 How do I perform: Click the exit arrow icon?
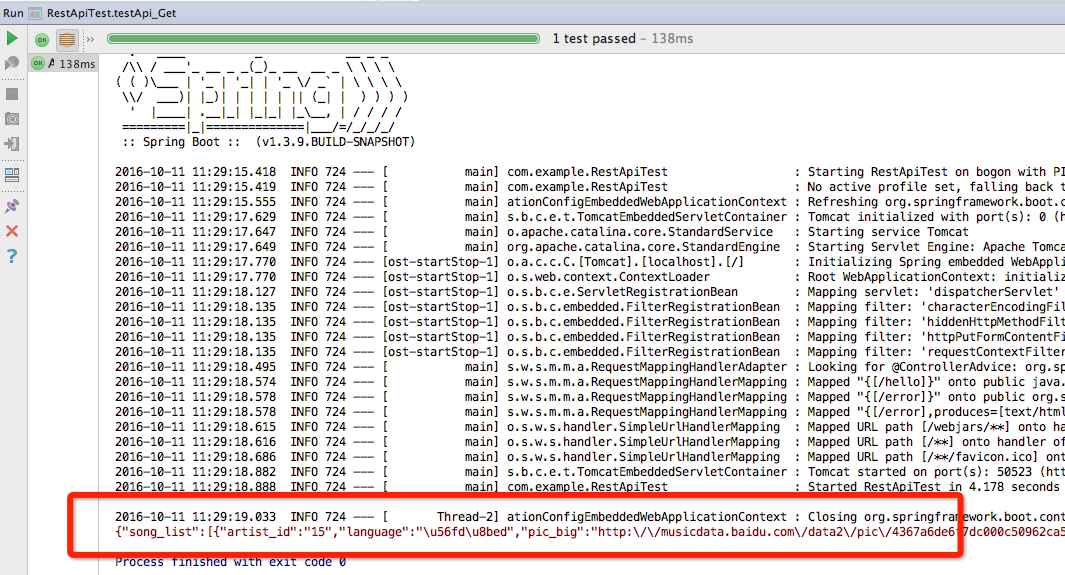coord(12,144)
